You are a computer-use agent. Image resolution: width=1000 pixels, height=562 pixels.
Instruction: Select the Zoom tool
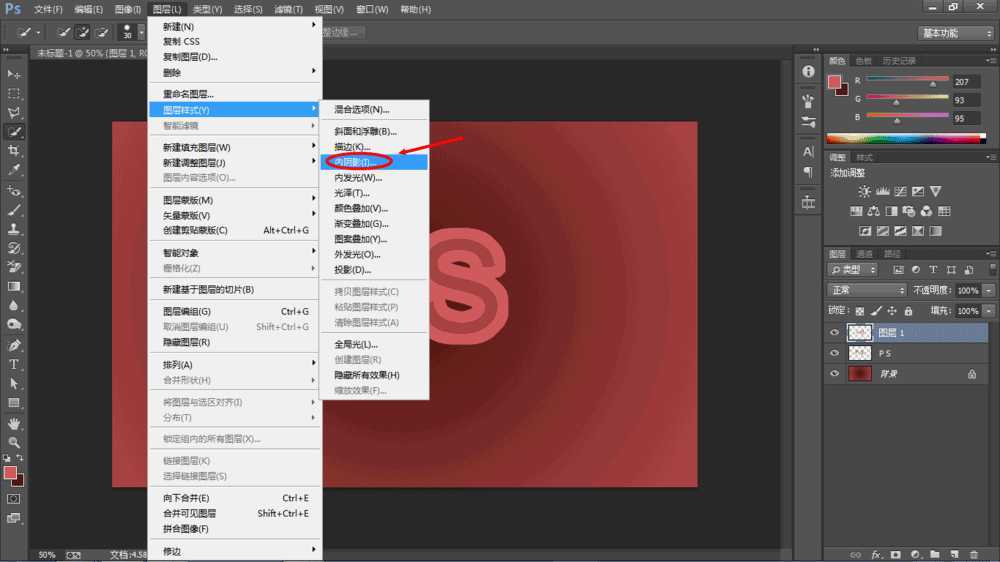pos(14,442)
